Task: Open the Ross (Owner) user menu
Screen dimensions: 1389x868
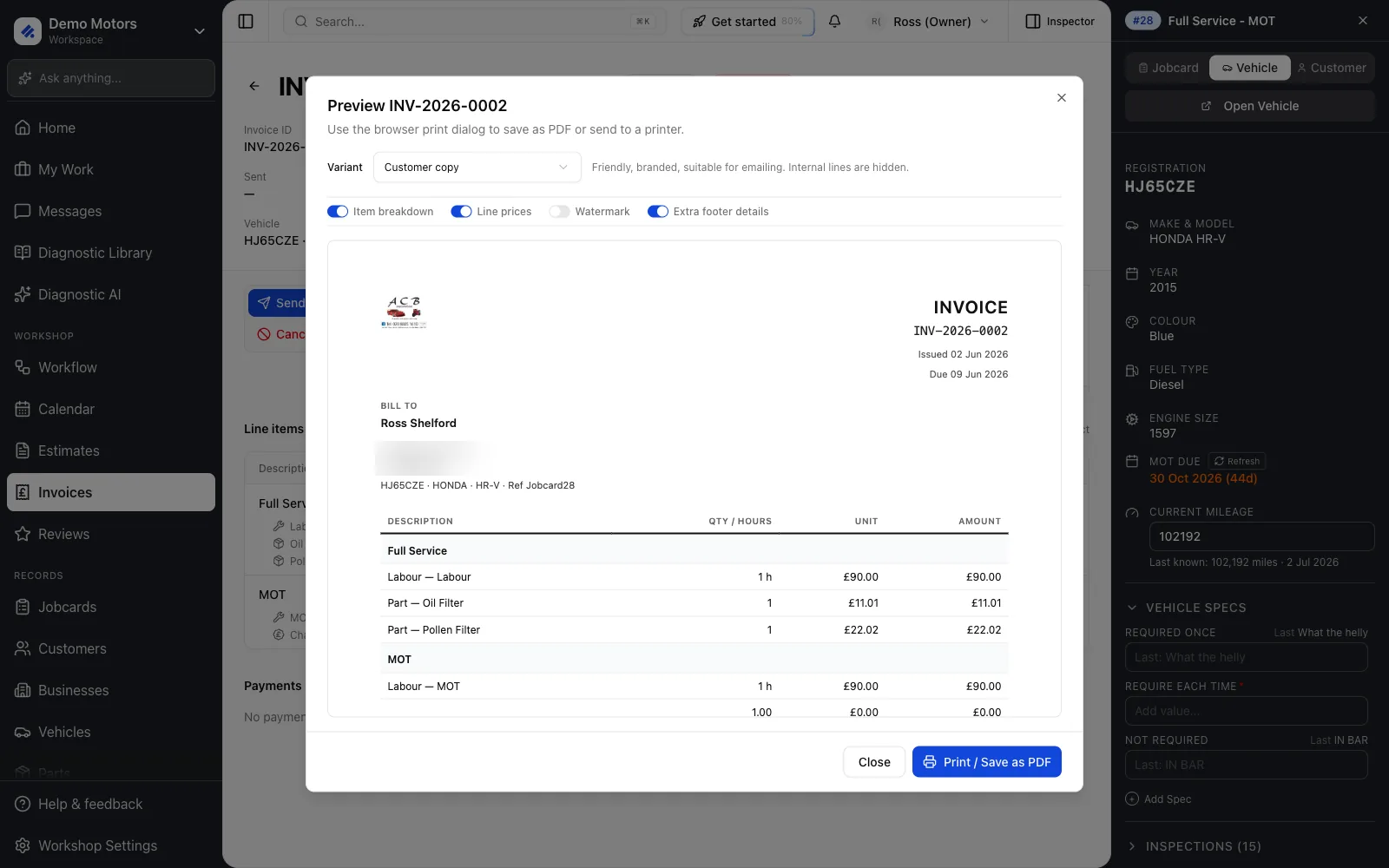Action: (x=930, y=22)
